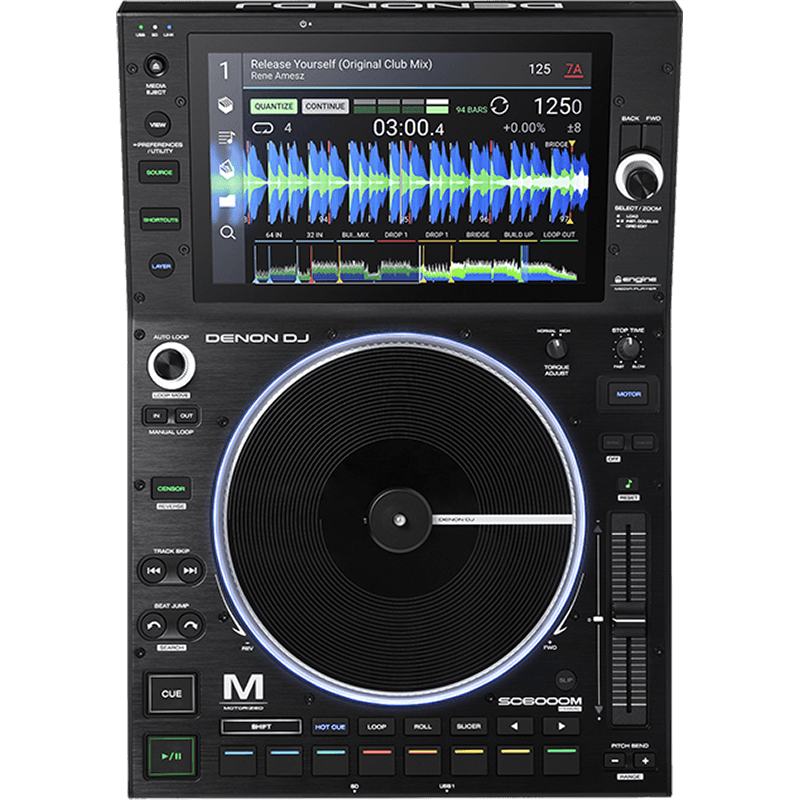This screenshot has height=800, width=800.
Task: Tap the track title Release Yourself
Action: (x=341, y=64)
